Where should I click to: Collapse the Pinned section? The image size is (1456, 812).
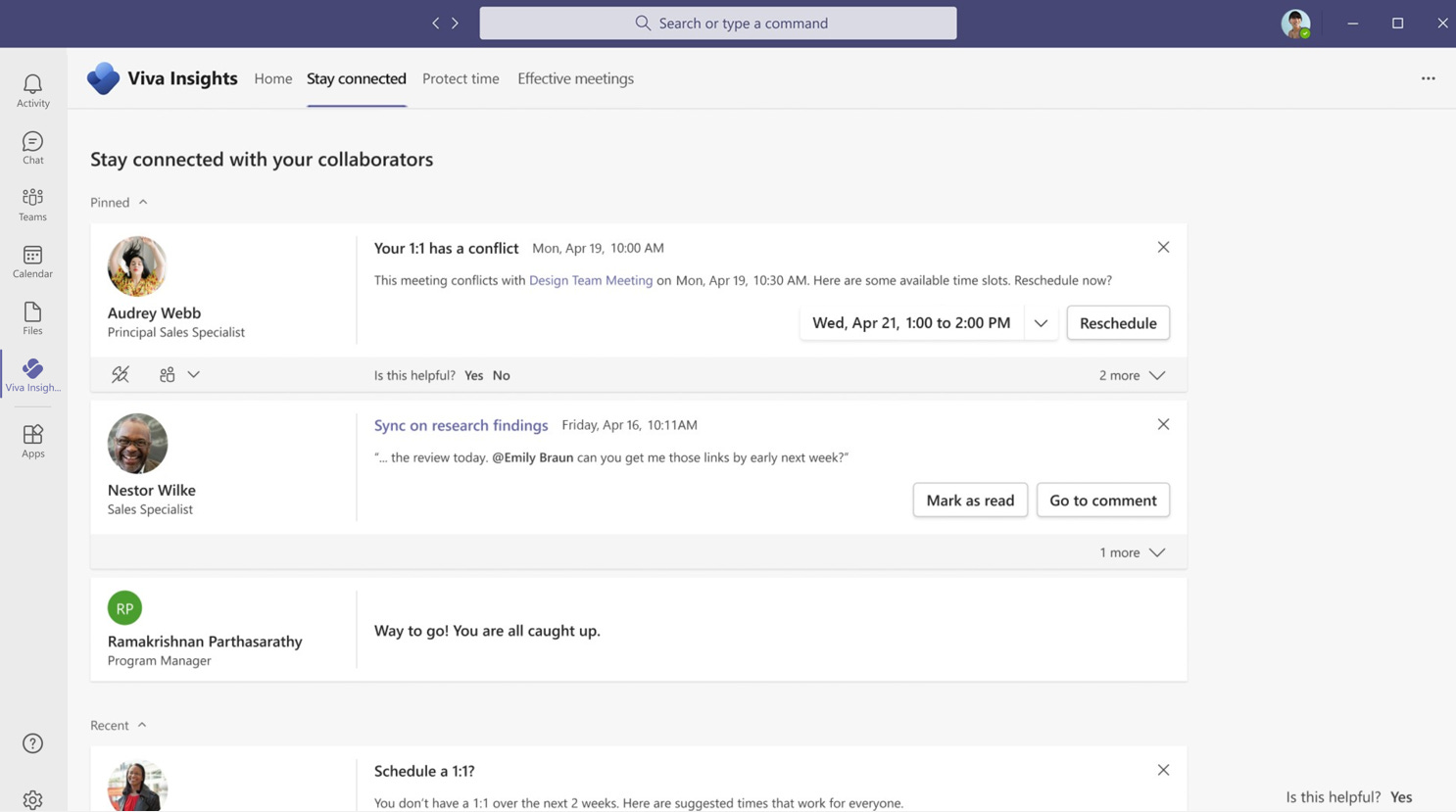tap(143, 202)
